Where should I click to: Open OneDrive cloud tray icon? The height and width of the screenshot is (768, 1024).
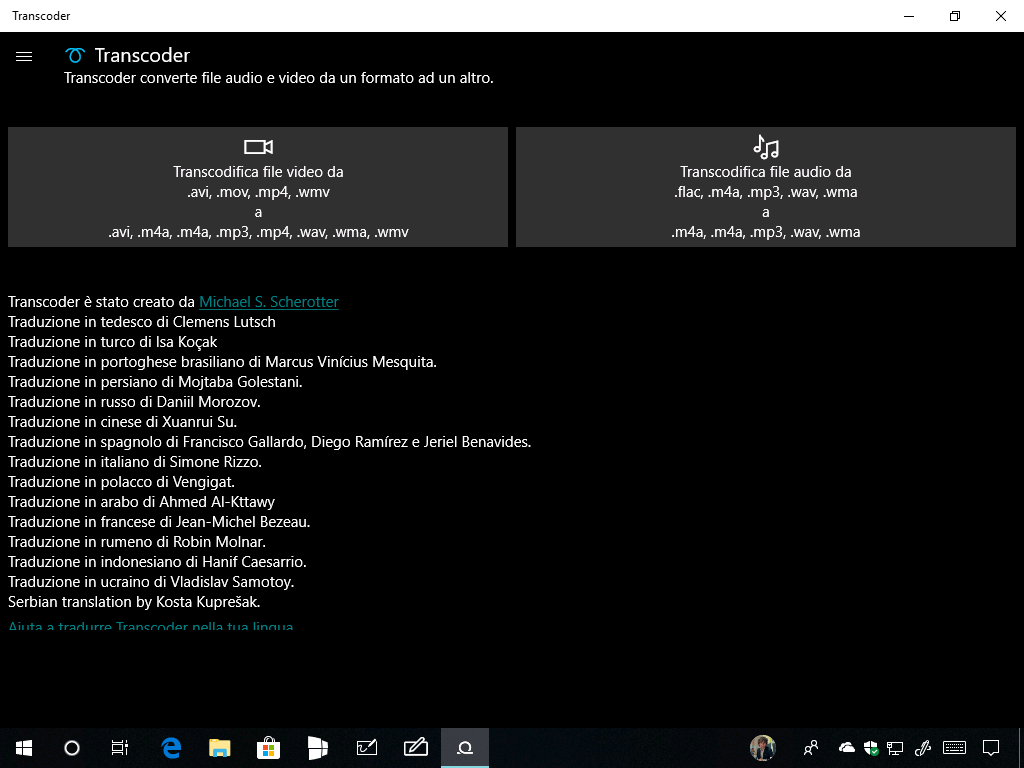[846, 747]
